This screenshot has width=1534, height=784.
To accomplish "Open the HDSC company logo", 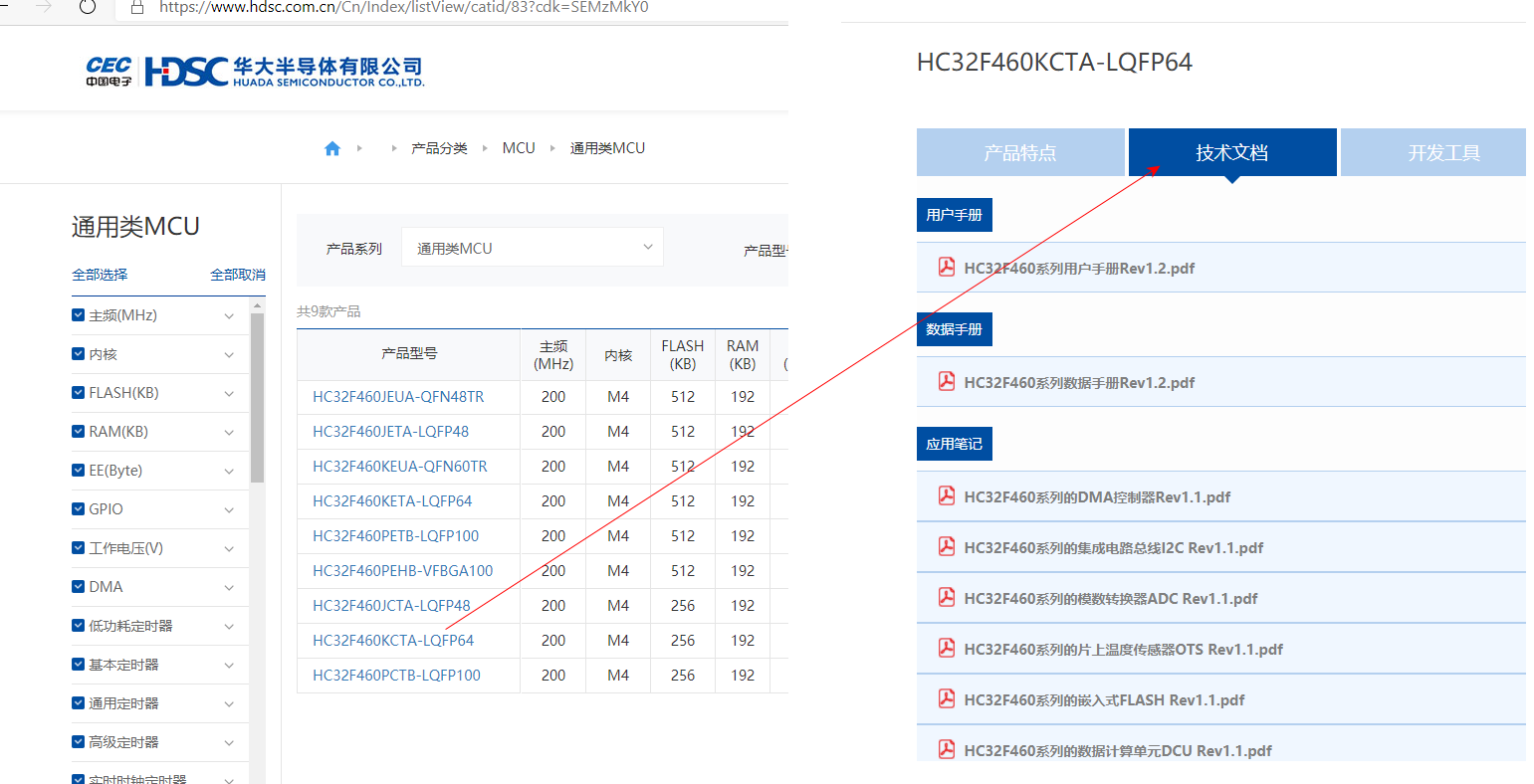I will click(x=255, y=72).
